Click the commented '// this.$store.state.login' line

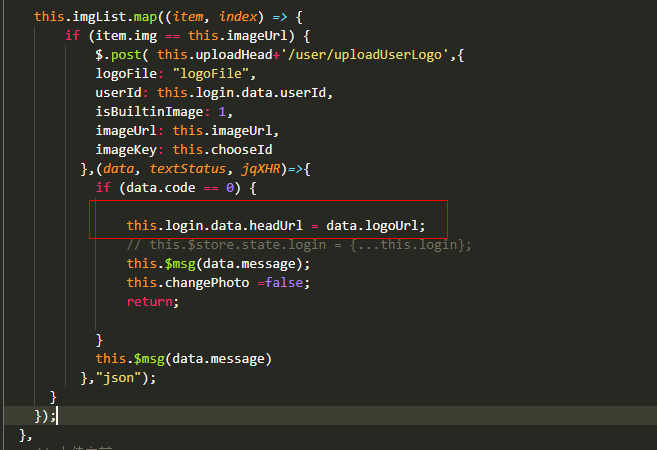pyautogui.click(x=299, y=244)
